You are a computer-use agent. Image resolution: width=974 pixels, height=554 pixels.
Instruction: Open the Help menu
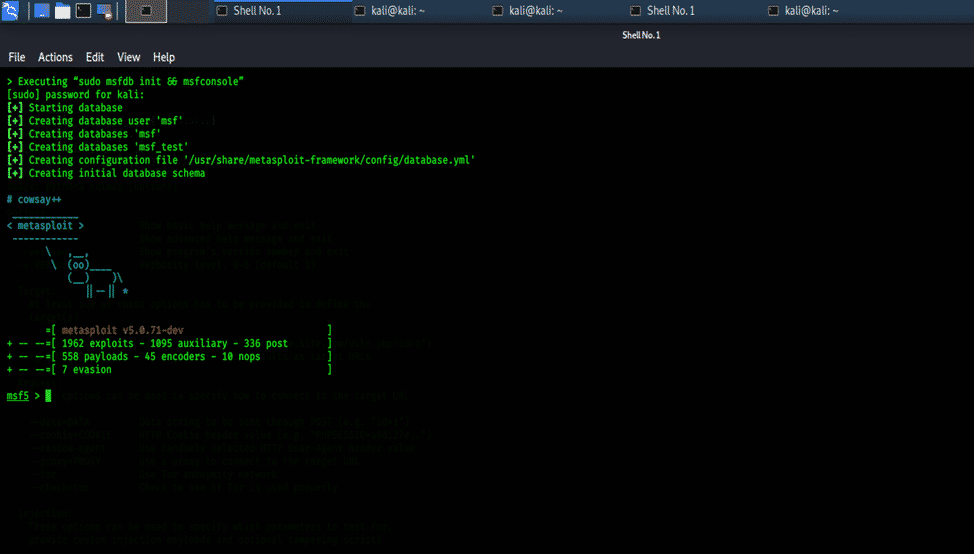164,57
